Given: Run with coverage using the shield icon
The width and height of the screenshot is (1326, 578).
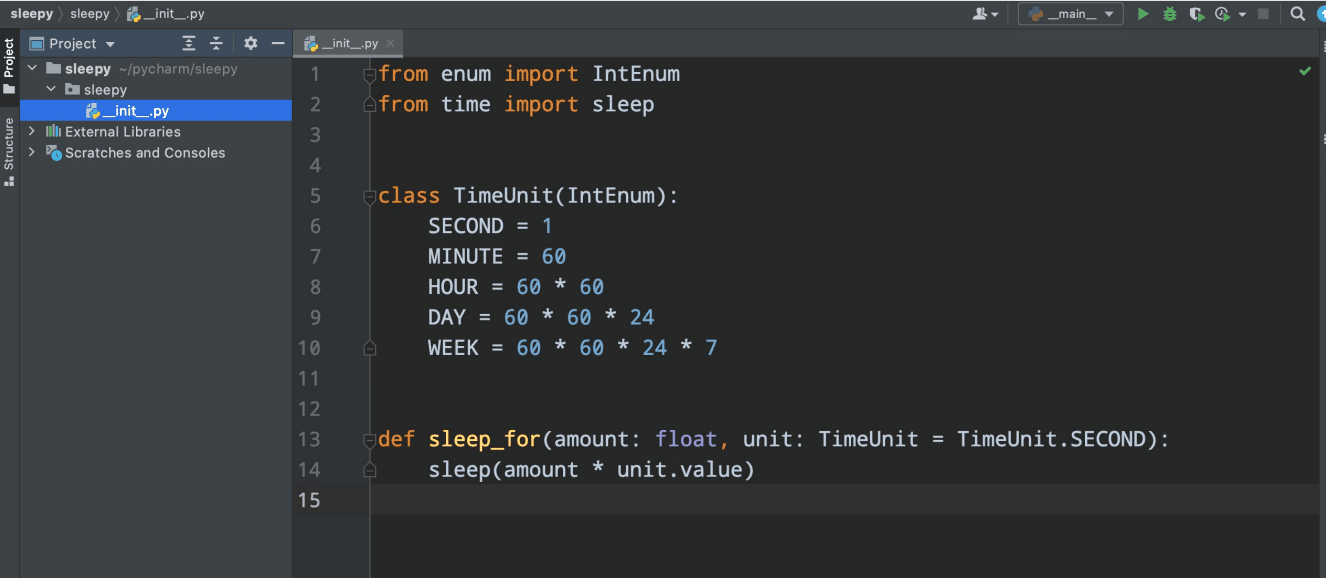Looking at the screenshot, I should (x=1195, y=14).
